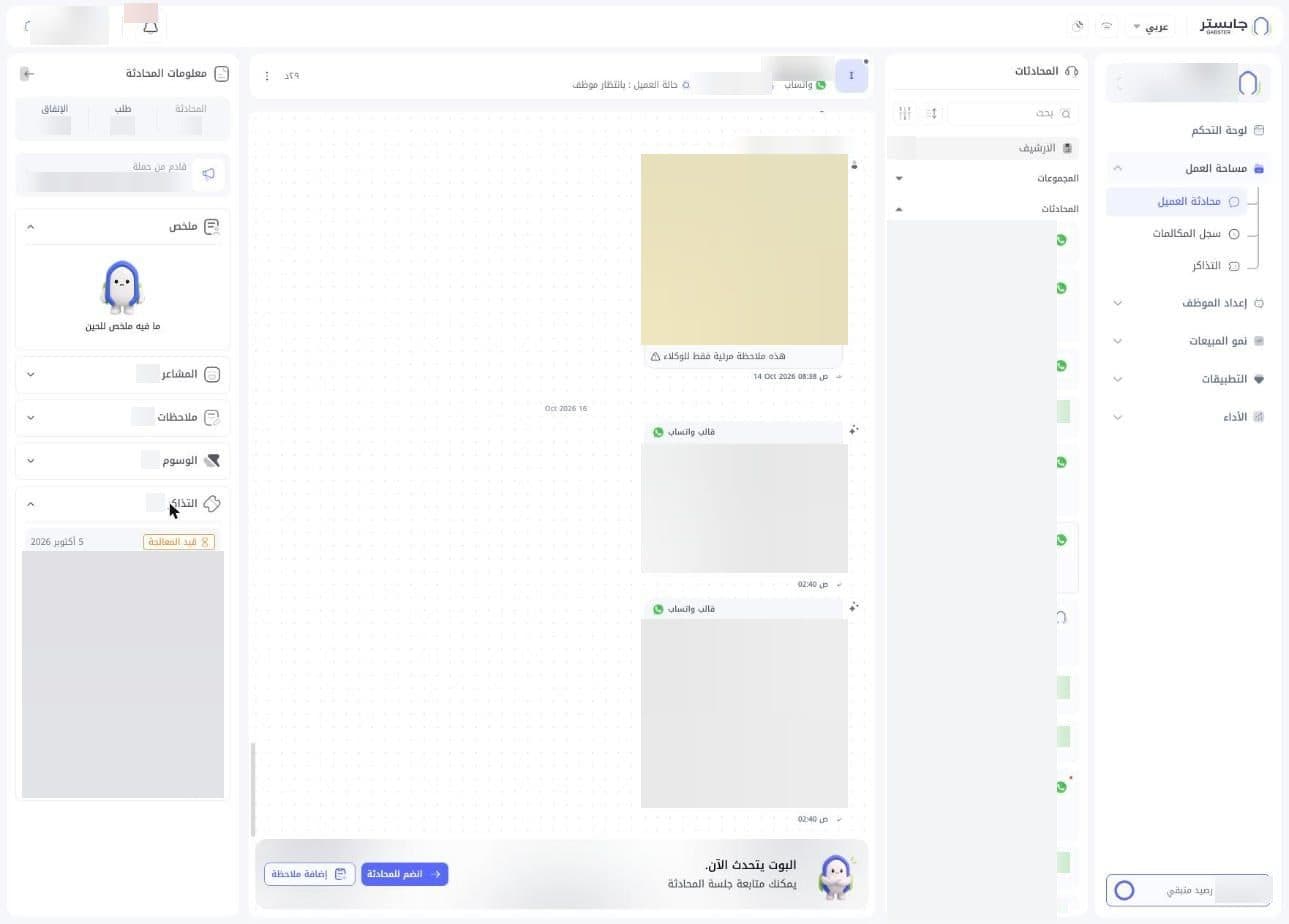Open the three-dot conversation options menu
Viewport: 1289px width, 924px height.
pos(267,76)
